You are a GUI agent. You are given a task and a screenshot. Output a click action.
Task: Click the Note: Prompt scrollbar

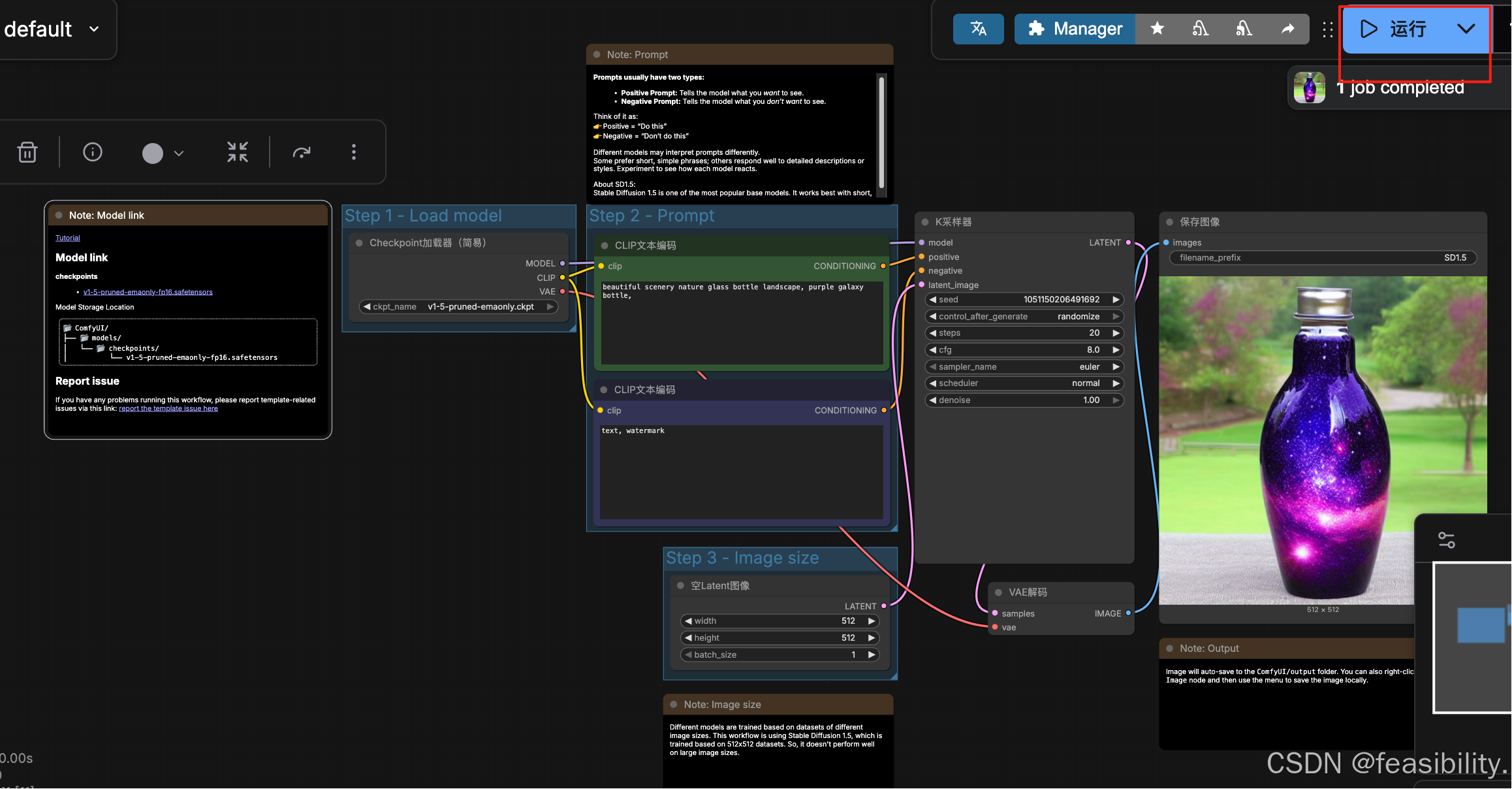(x=881, y=133)
